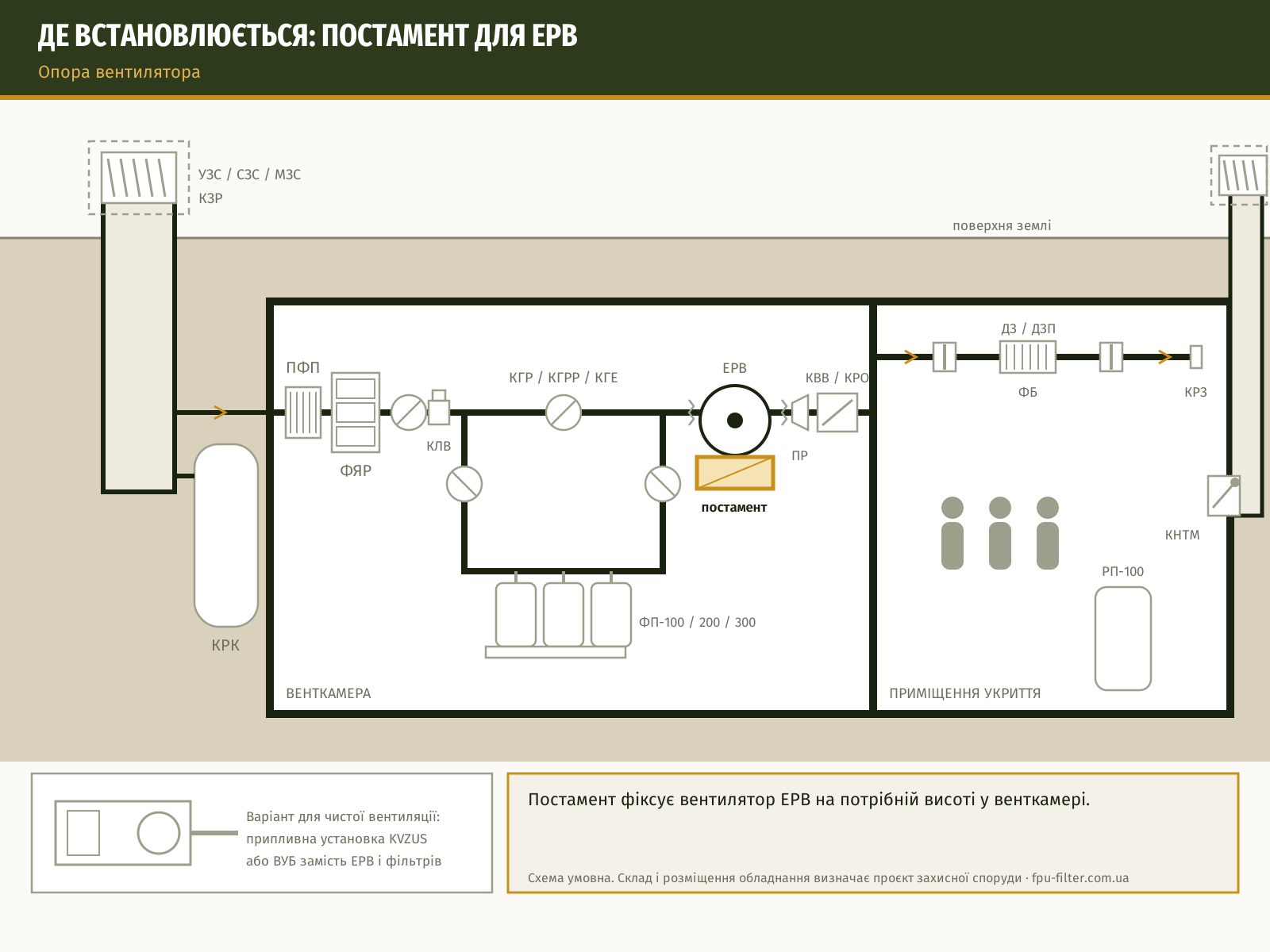Select the ПР cone connector symbol
This screenshot has width=1270, height=952.
(800, 413)
